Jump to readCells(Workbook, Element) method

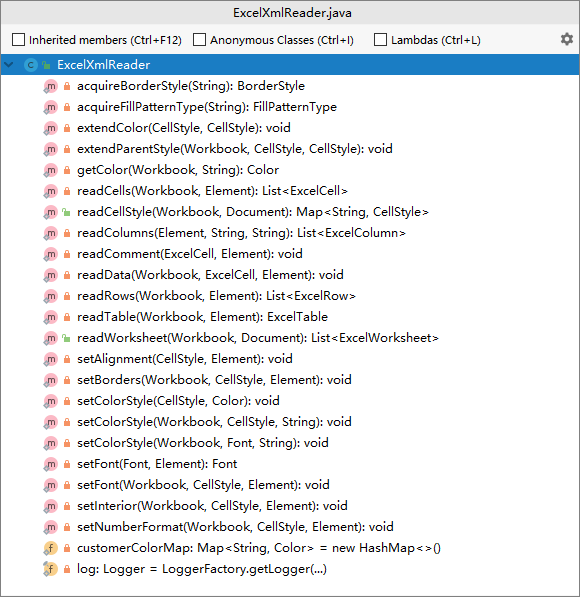[x=213, y=191]
